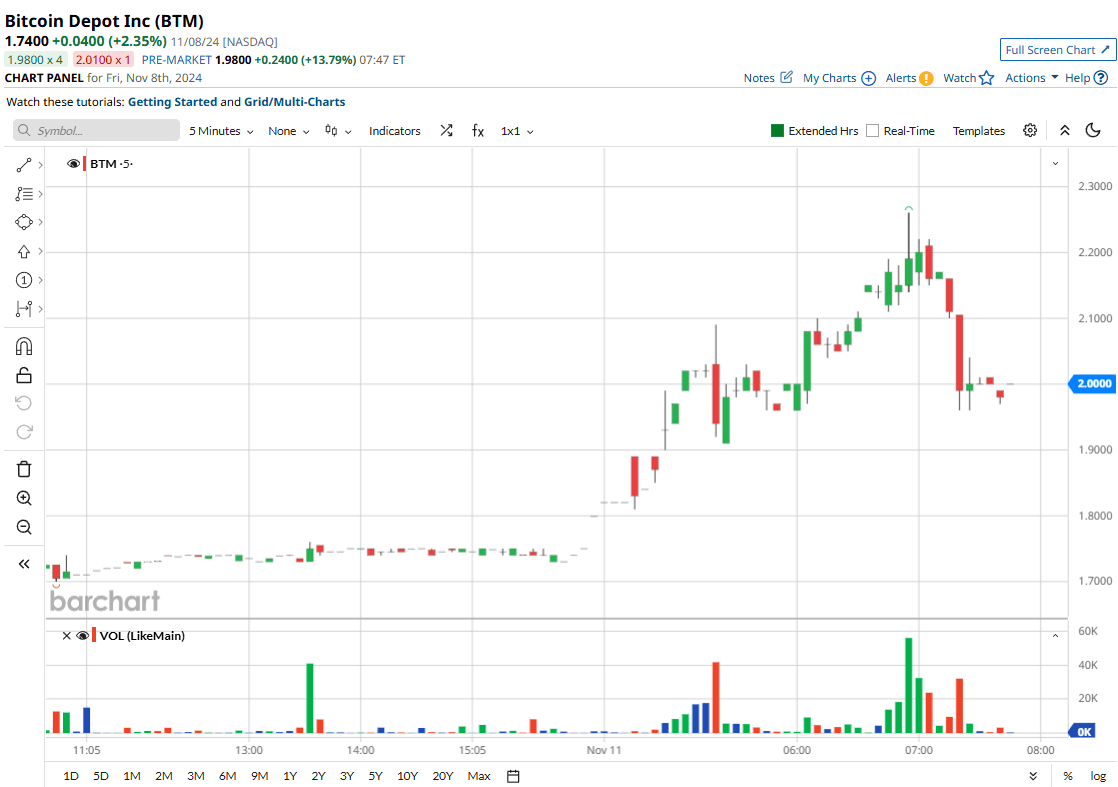The width and height of the screenshot is (1118, 787).
Task: Zoom out with the magnifier minus icon
Action: point(24,527)
